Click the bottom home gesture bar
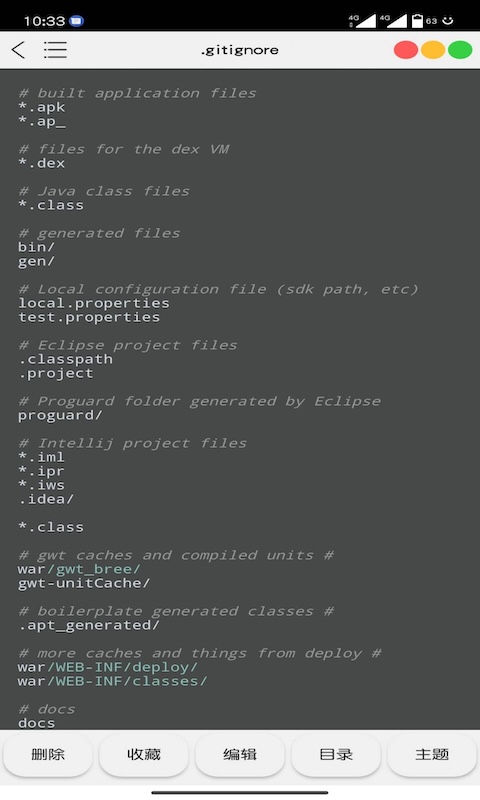 (240, 793)
